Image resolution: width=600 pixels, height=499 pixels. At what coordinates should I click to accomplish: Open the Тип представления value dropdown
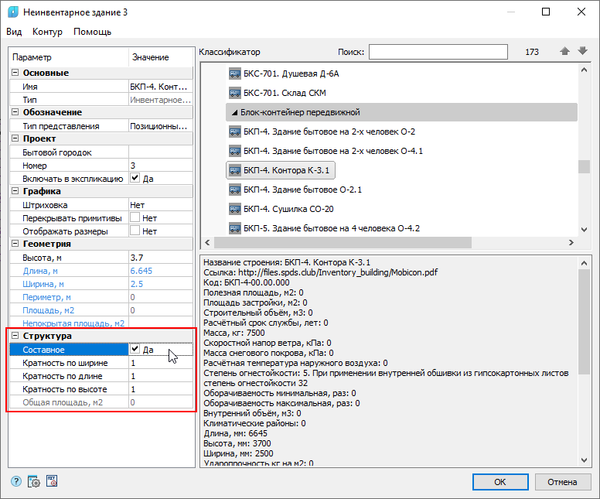pos(160,126)
